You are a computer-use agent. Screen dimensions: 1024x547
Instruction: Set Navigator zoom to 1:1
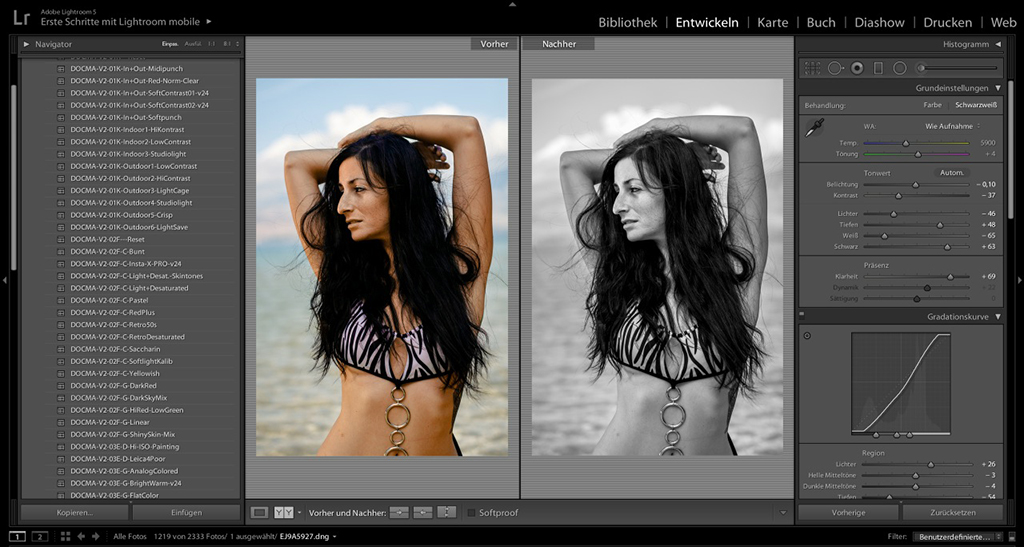pyautogui.click(x=212, y=44)
